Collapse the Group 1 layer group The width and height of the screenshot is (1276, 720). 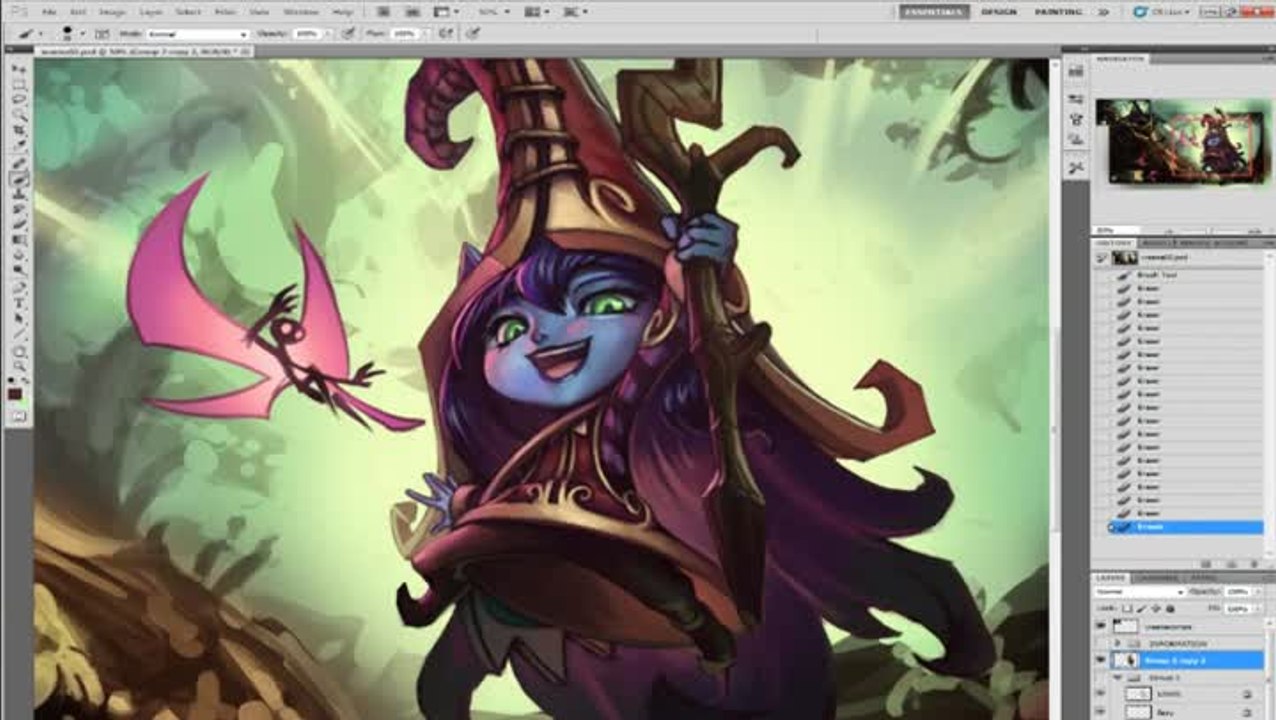pyautogui.click(x=1117, y=677)
